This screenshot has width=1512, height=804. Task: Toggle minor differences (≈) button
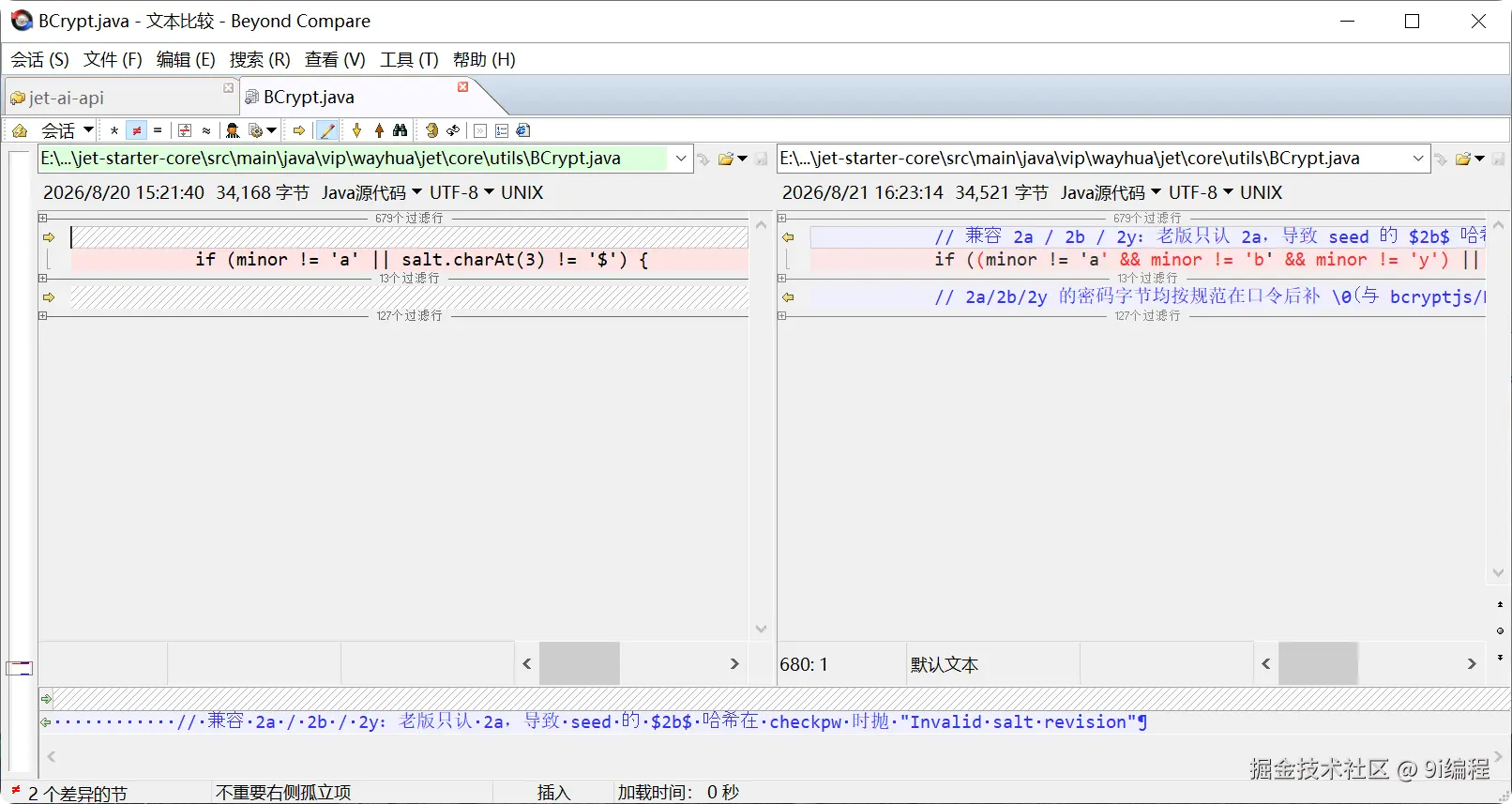click(x=206, y=130)
